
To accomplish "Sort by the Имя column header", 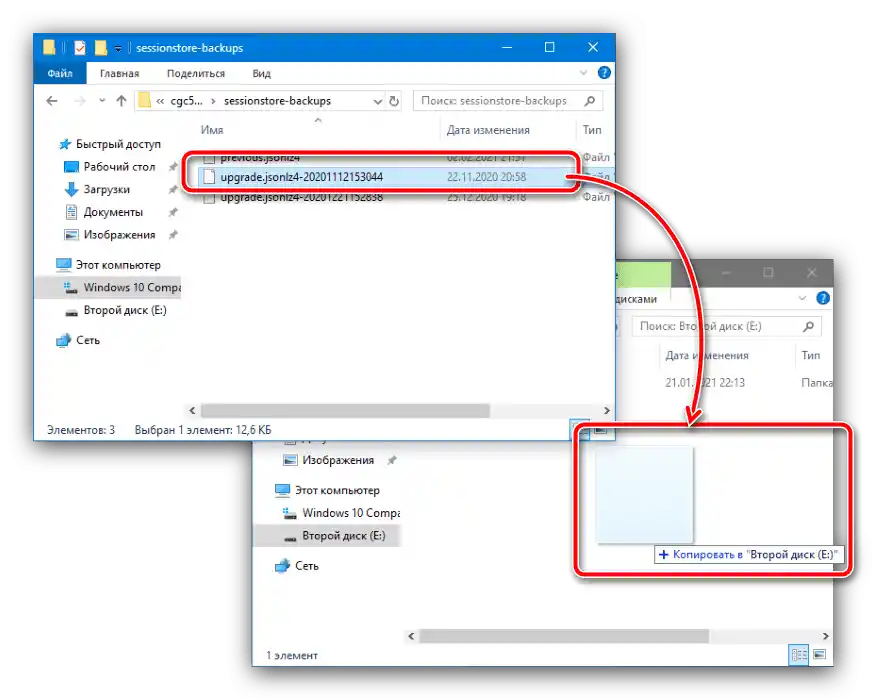I will tap(212, 130).
